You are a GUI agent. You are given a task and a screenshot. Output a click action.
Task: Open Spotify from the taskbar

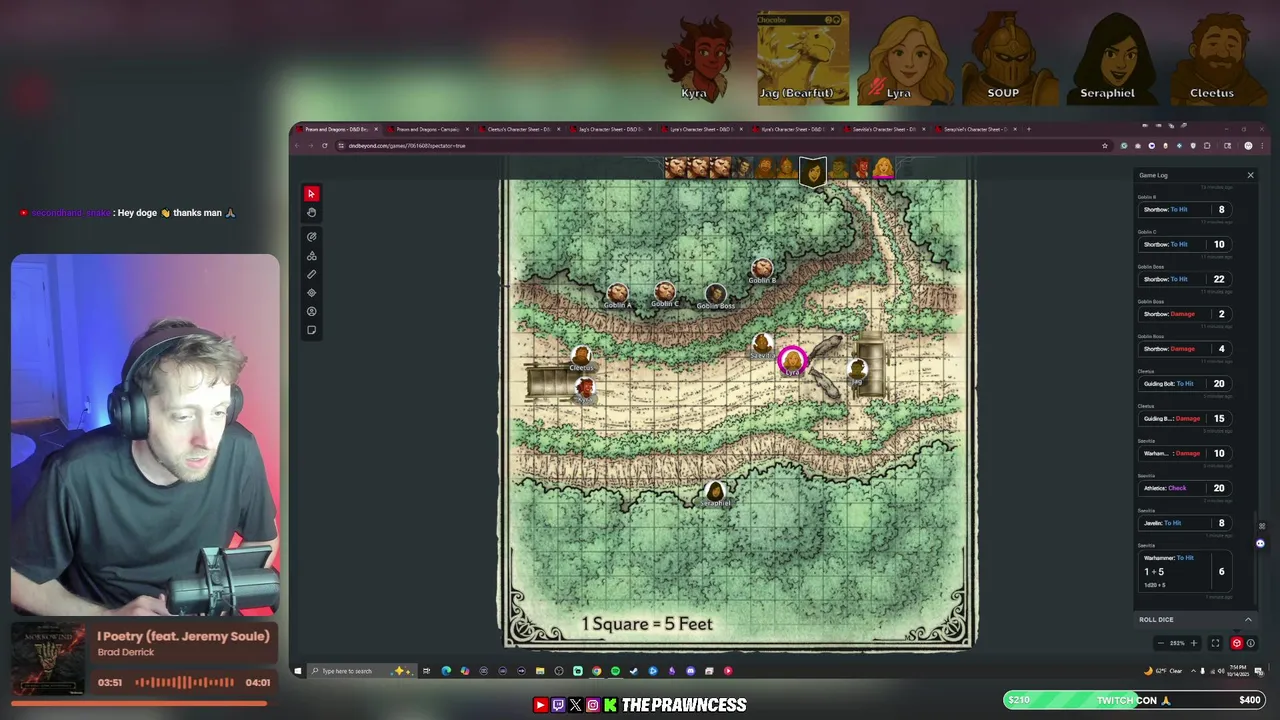coord(615,671)
